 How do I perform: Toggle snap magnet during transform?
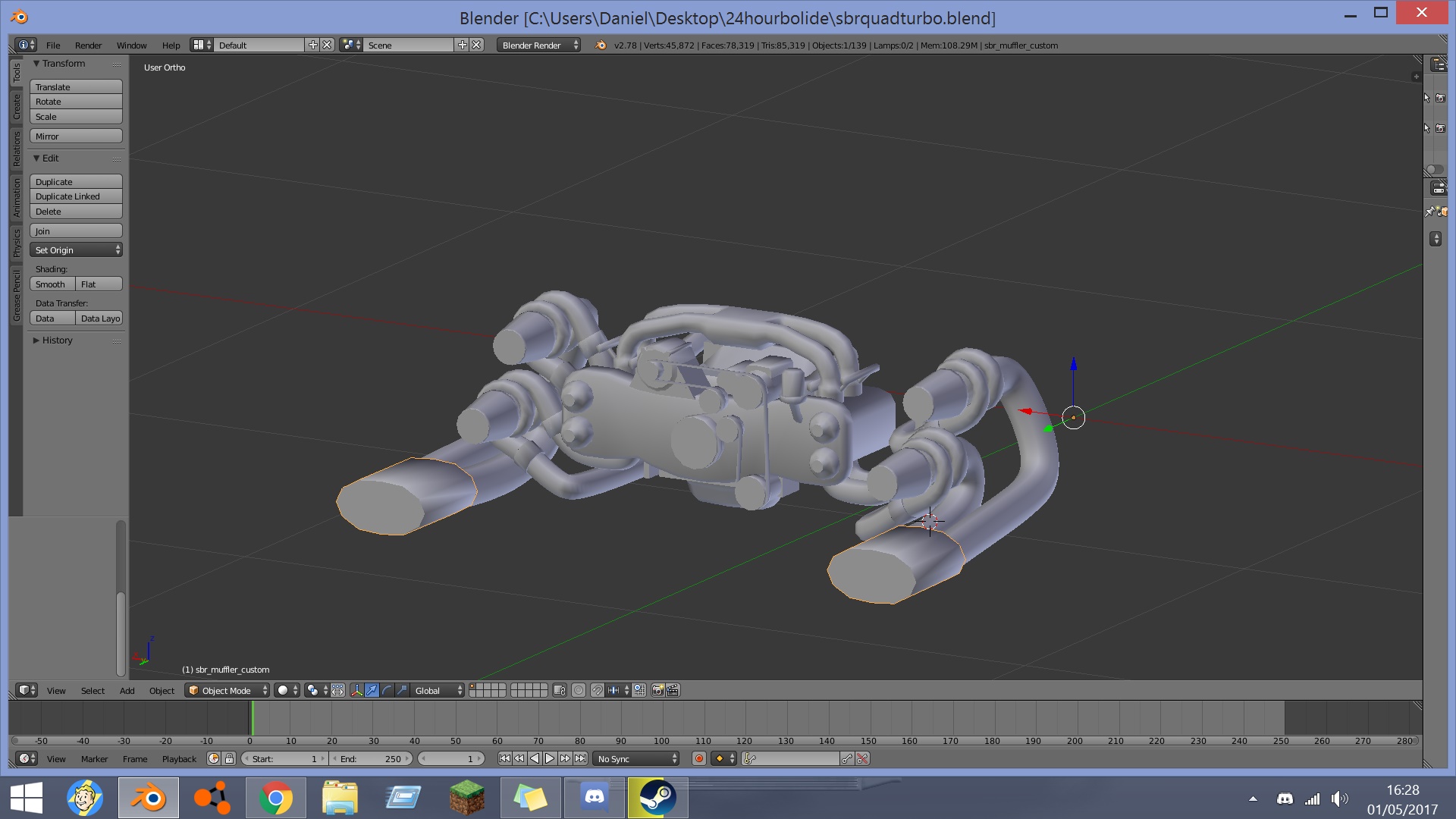[598, 690]
